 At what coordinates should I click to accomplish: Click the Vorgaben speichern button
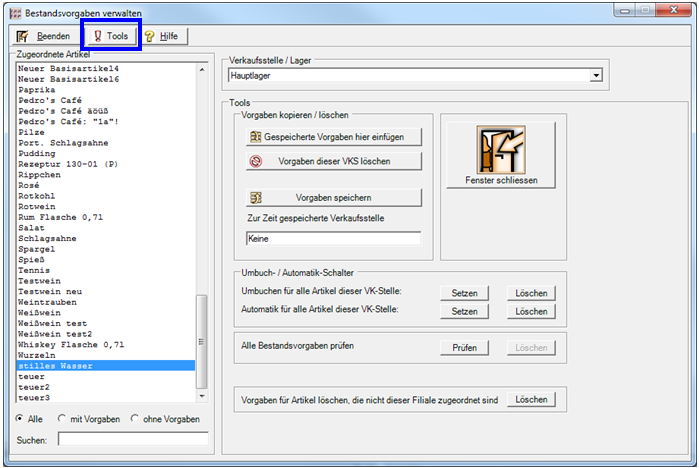[x=333, y=197]
